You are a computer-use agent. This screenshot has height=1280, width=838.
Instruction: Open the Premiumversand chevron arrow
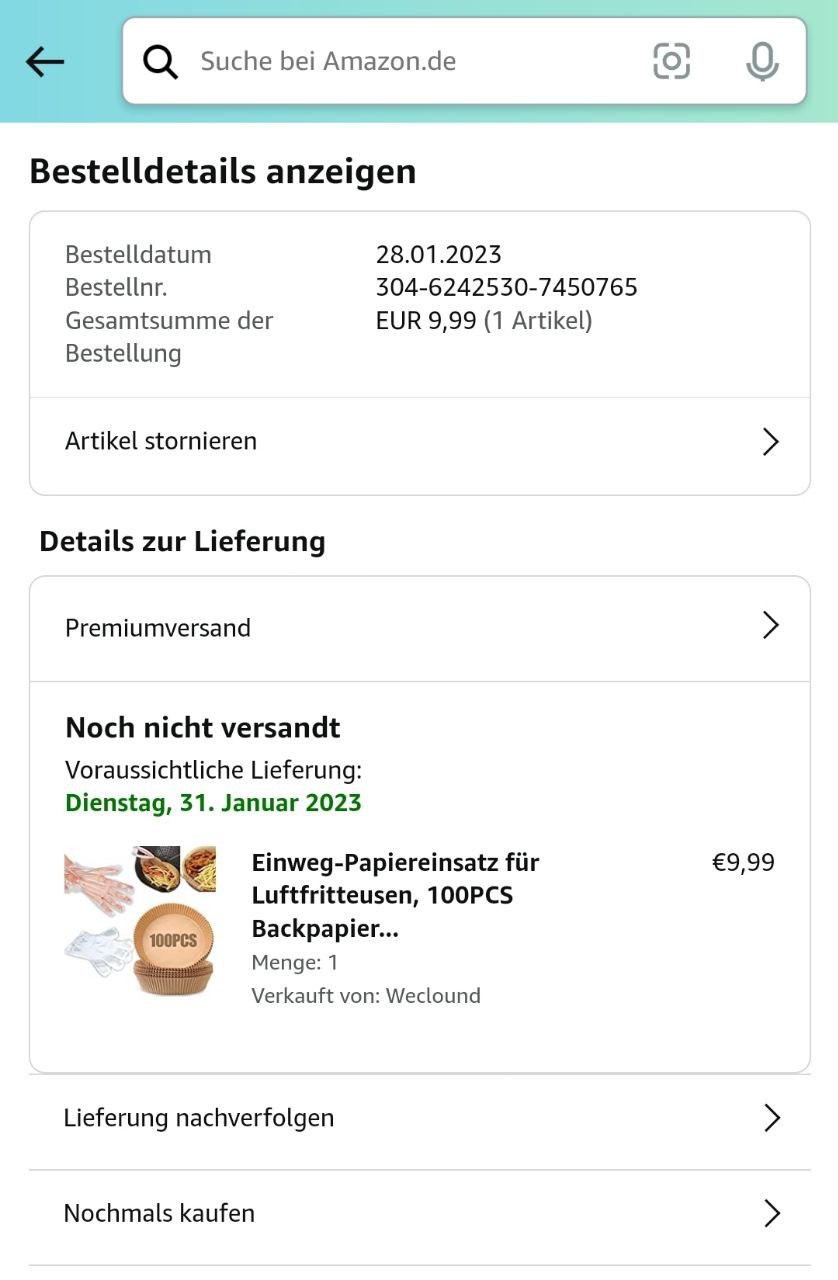point(770,626)
